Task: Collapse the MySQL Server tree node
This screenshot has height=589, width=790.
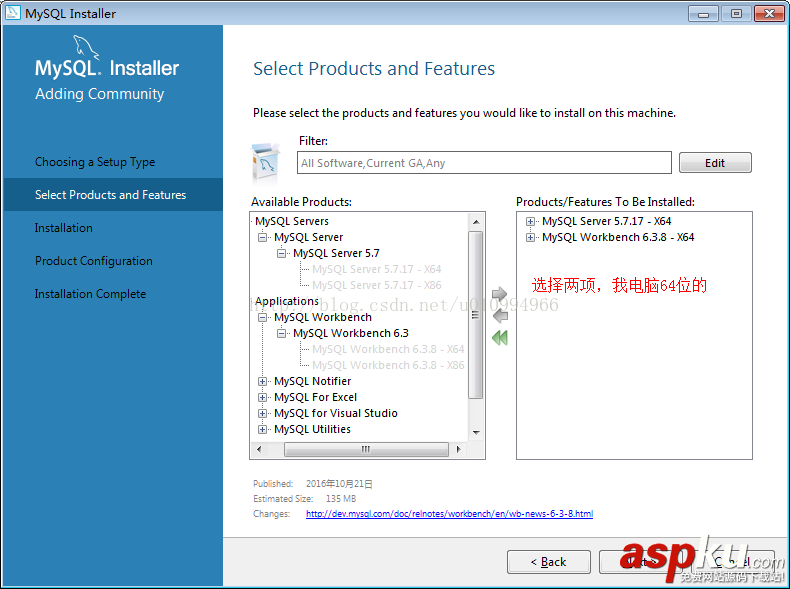Action: (262, 237)
